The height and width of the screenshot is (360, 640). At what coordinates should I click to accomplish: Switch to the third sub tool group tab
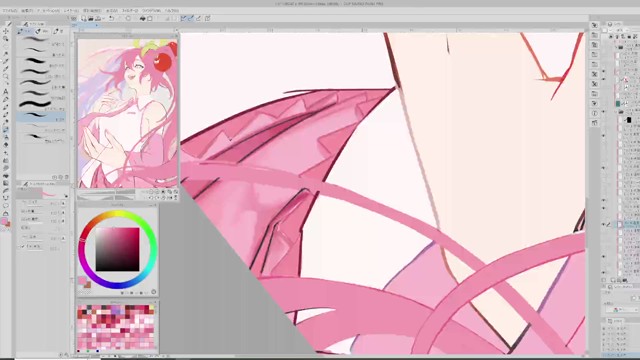(x=59, y=31)
